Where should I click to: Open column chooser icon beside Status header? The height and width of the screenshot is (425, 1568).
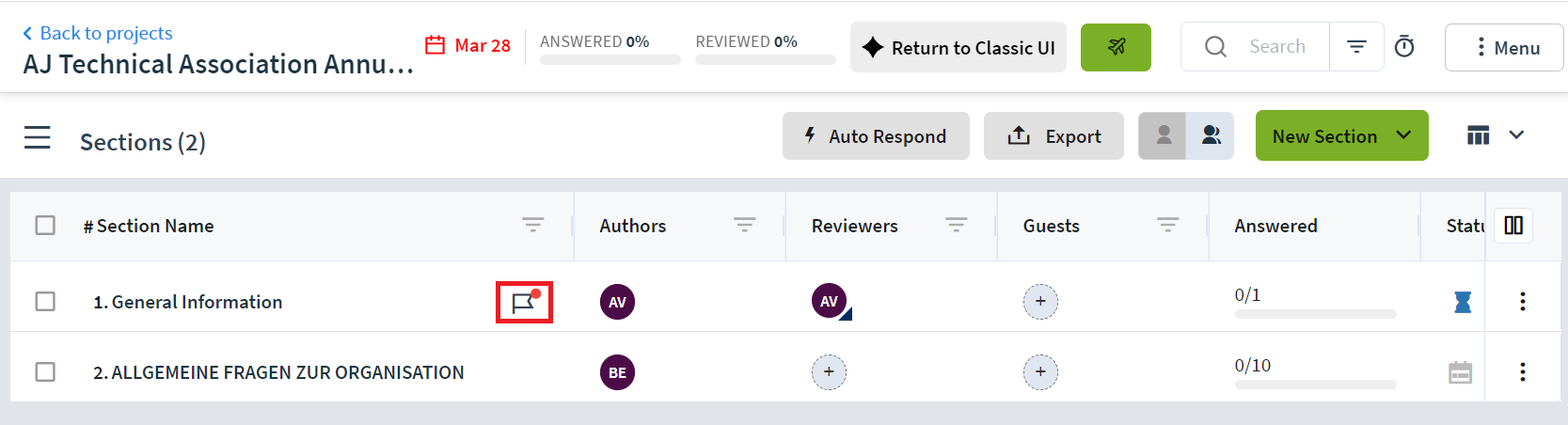1513,226
